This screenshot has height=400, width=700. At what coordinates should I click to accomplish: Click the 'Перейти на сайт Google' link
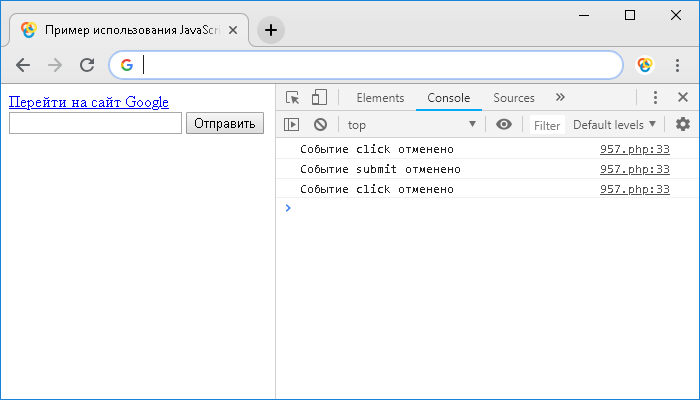[89, 102]
